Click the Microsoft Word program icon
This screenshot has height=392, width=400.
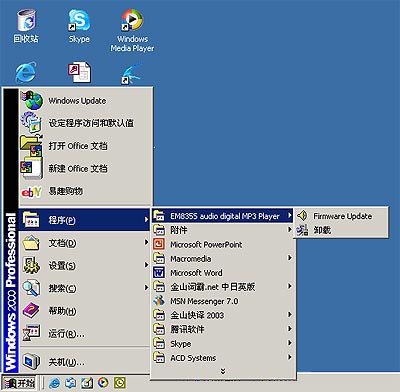pos(159,273)
